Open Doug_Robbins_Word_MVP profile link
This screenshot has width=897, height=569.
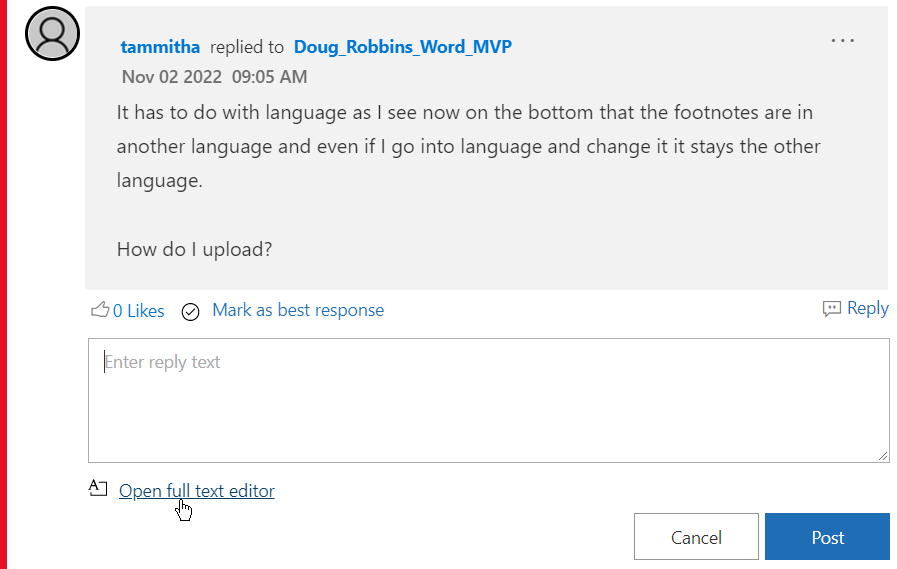click(x=403, y=47)
